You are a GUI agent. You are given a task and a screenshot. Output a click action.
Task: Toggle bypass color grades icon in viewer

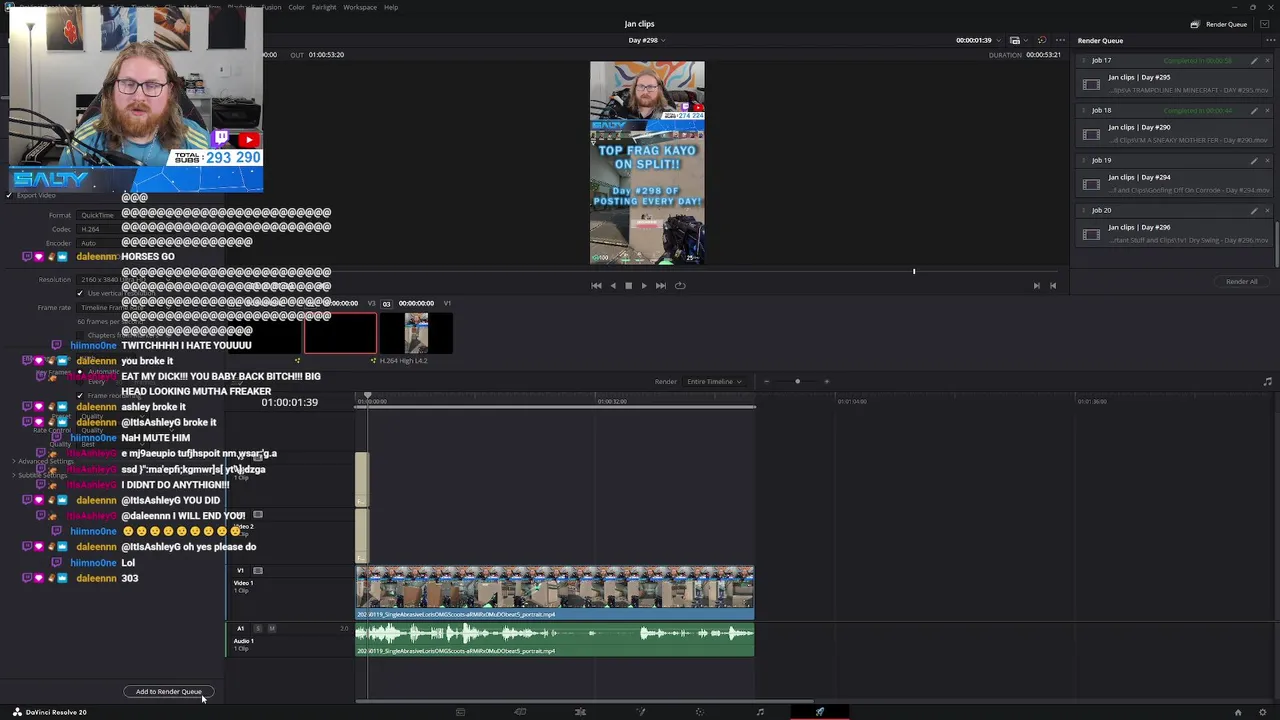coord(1042,41)
